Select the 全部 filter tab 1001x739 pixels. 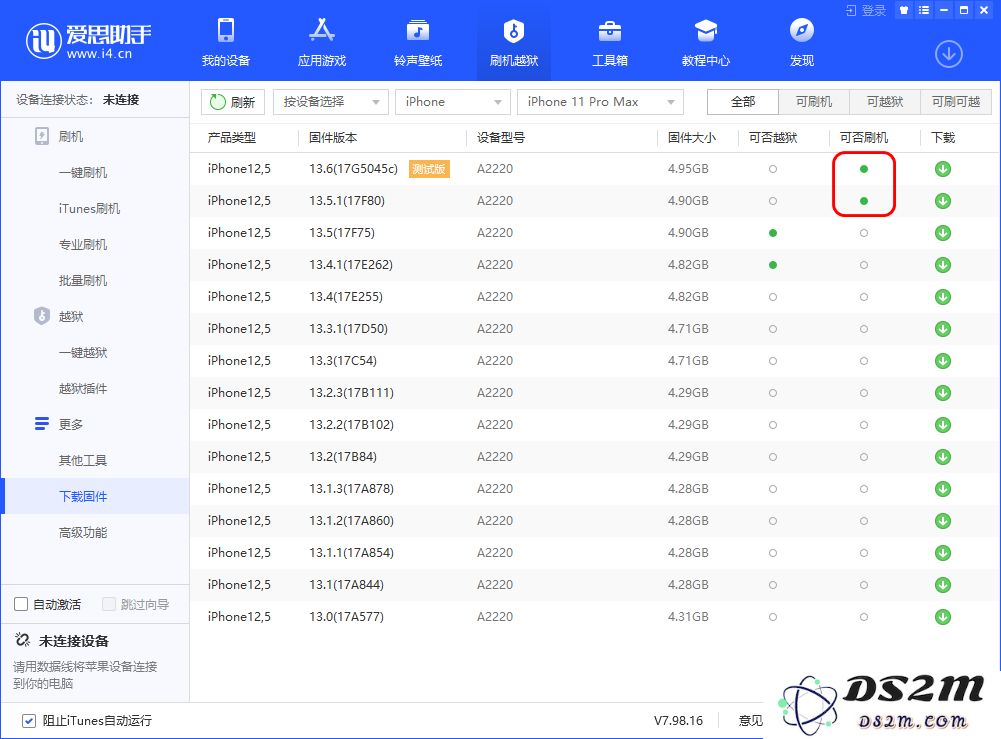tap(743, 101)
